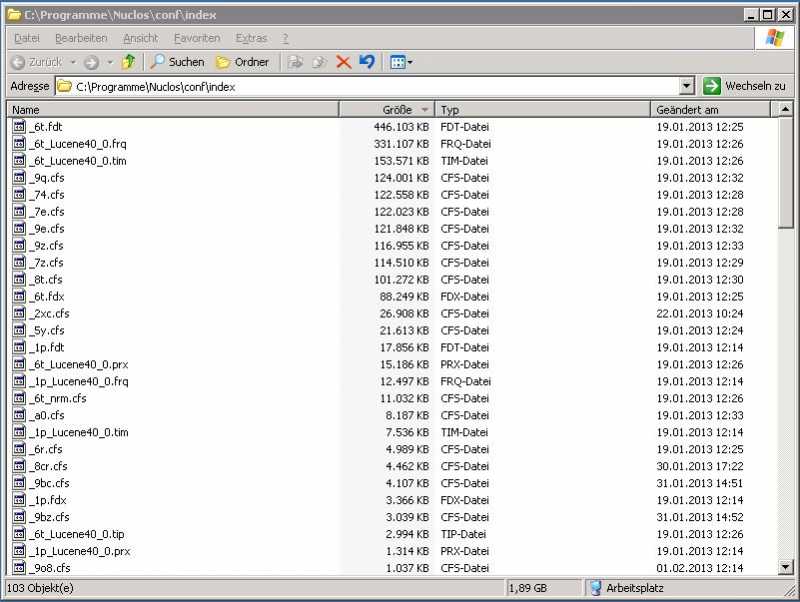
Task: Open the Bearbeiten menu
Action: point(81,38)
